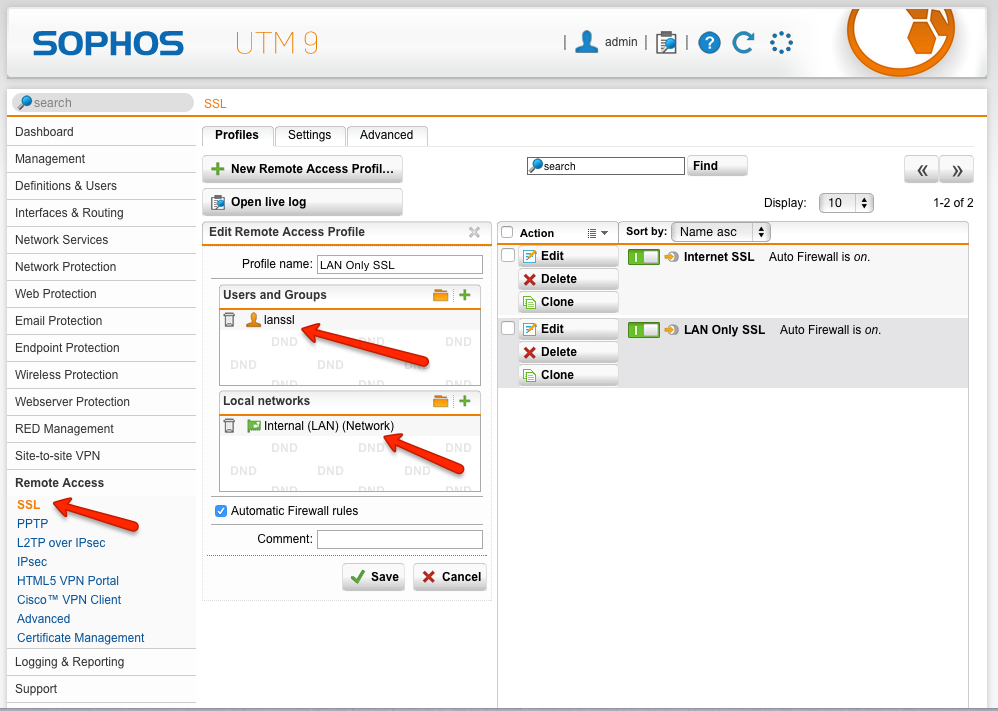Open the Display count dropdown

tap(846, 203)
